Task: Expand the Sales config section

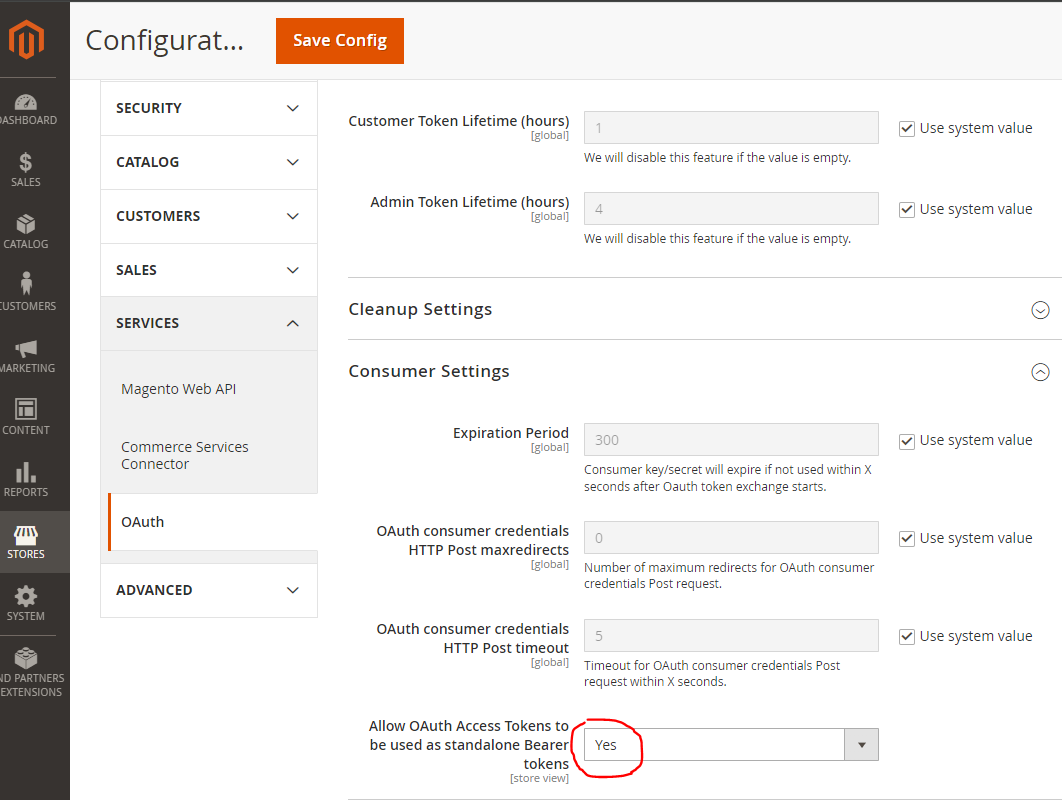Action: [x=209, y=270]
